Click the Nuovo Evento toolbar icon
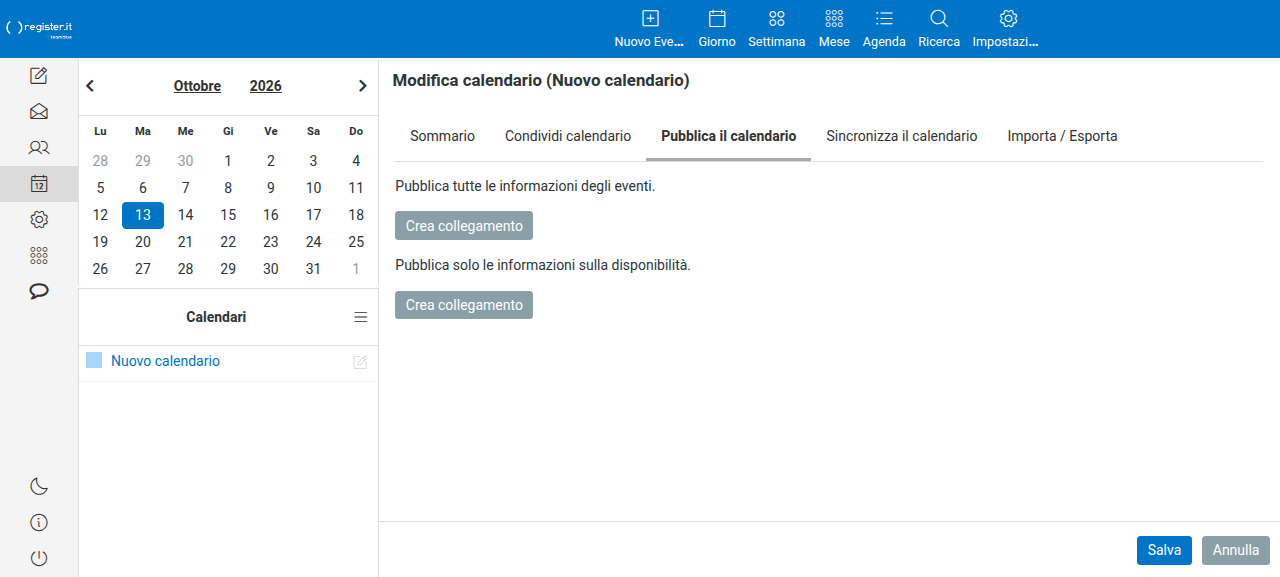This screenshot has height=577, width=1280. point(650,29)
